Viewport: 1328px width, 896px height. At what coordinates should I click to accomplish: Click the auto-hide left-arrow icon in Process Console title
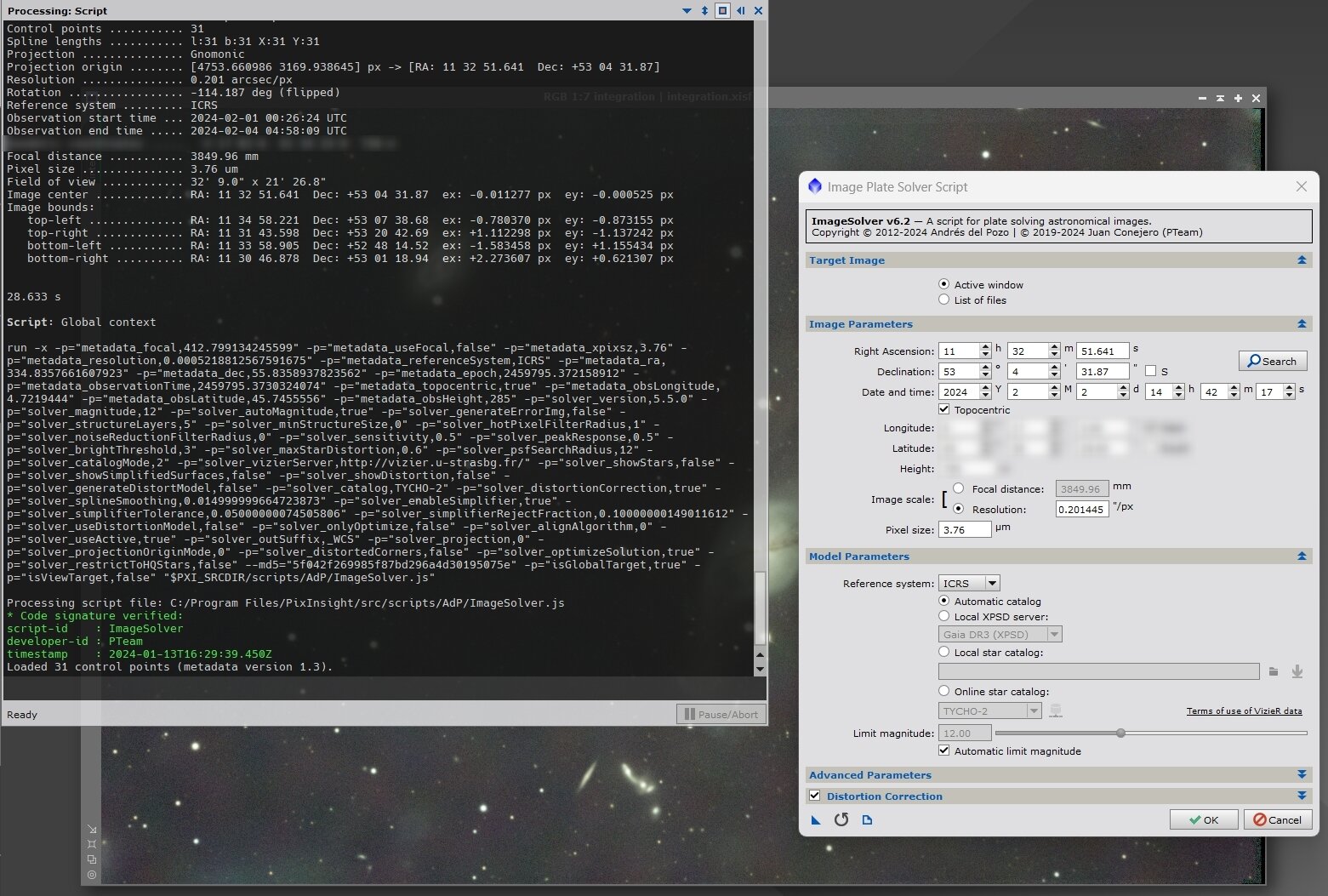pos(741,11)
